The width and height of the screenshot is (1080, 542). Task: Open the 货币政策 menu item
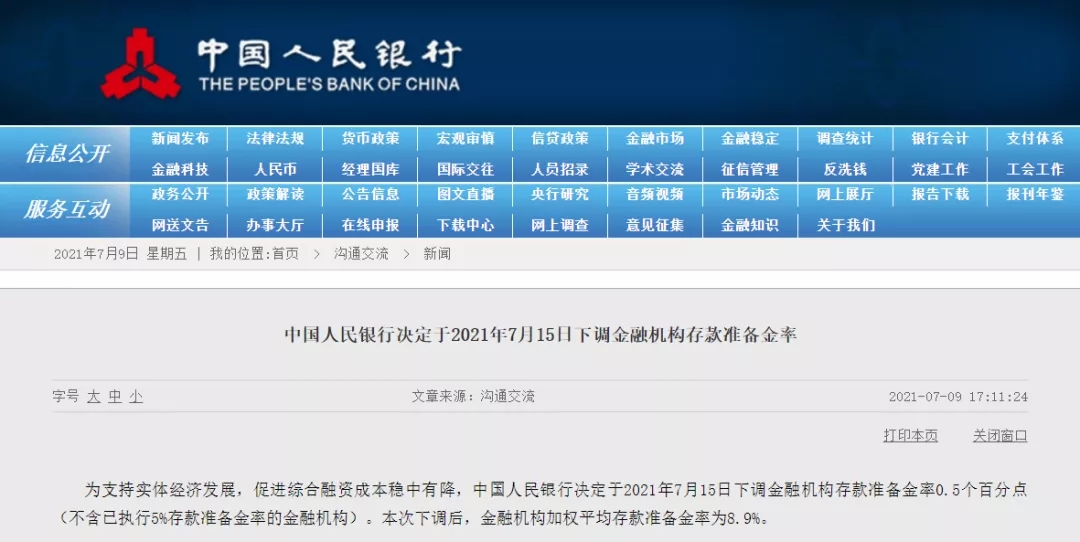point(370,139)
